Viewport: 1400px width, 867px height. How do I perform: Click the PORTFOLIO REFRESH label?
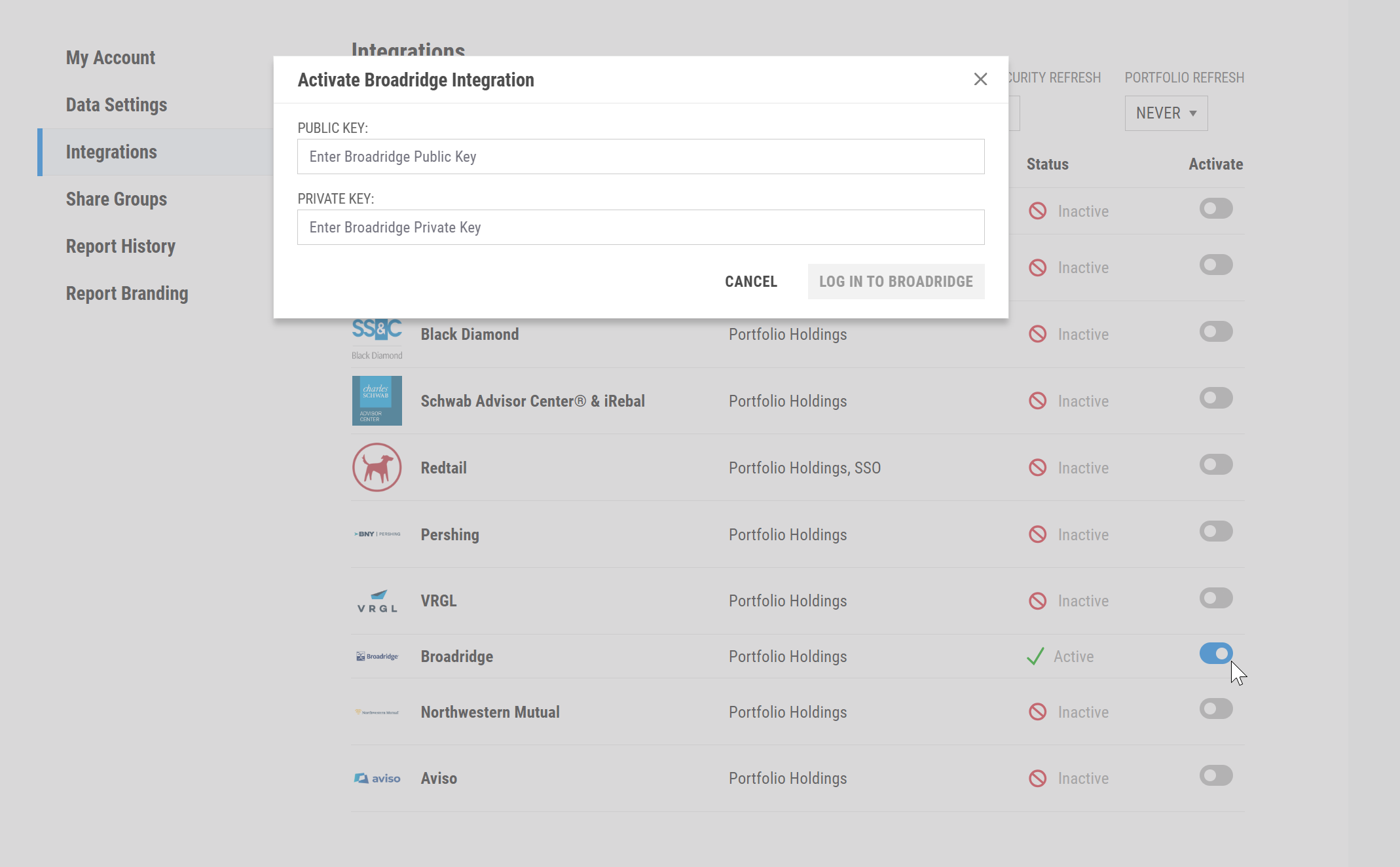[x=1184, y=78]
